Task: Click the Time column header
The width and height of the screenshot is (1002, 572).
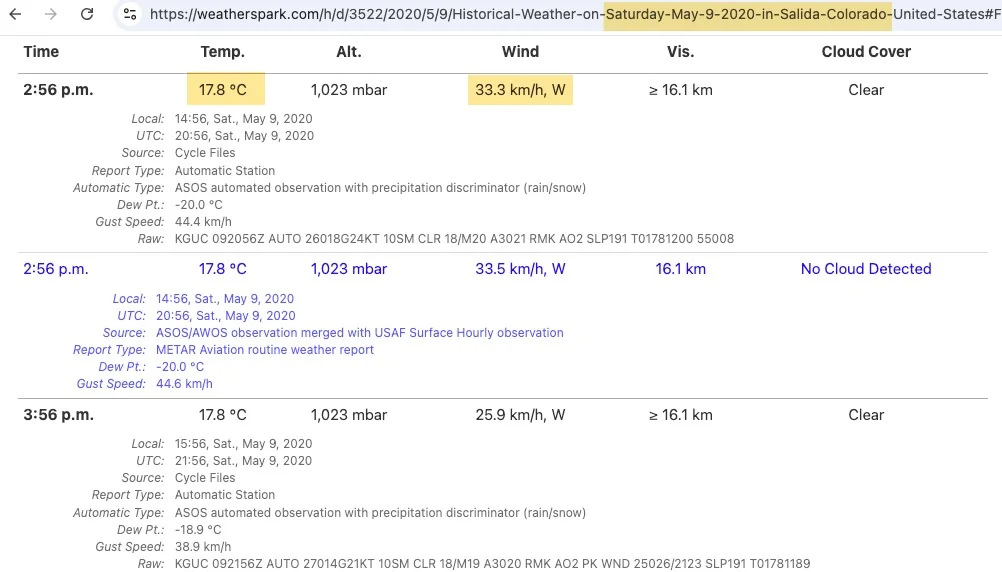Action: (x=41, y=51)
